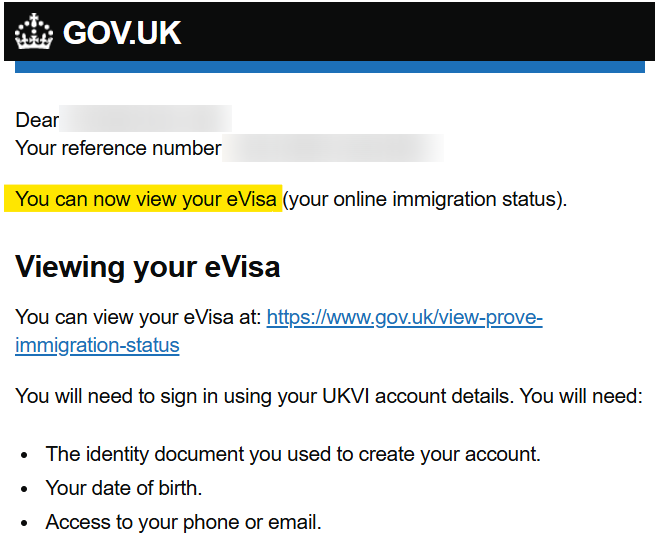Viewport: 655px width, 550px height.
Task: Click the "Dear" greeting word
Action: coord(37,120)
